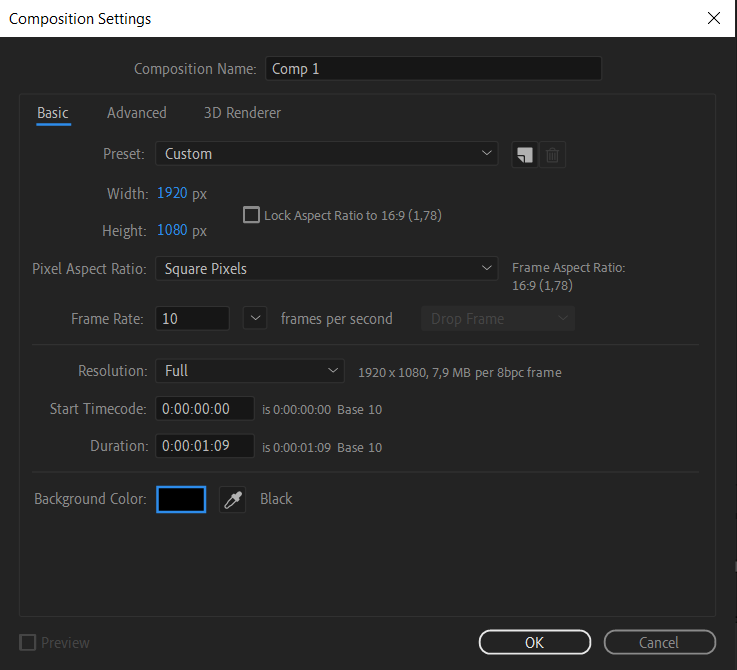The image size is (737, 670).
Task: Close the Composition Settings dialog
Action: (x=713, y=18)
